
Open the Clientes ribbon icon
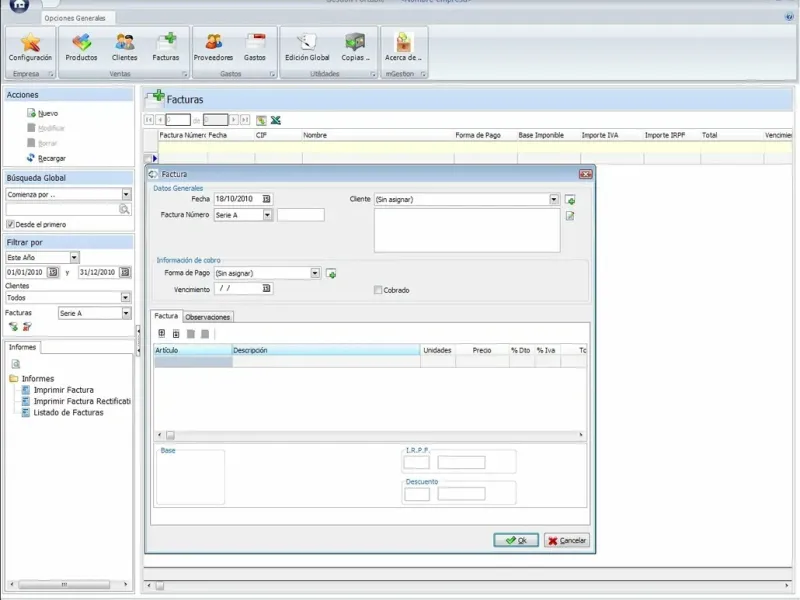125,46
